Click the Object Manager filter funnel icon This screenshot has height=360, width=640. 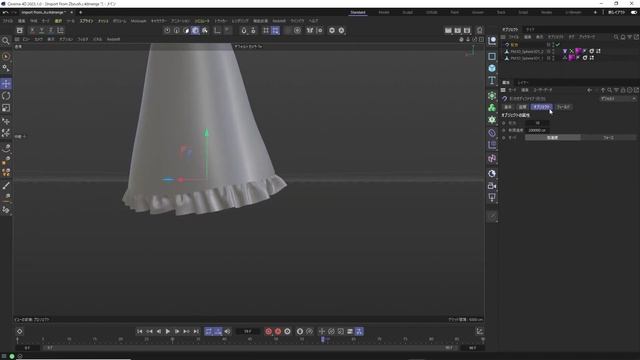[630, 37]
